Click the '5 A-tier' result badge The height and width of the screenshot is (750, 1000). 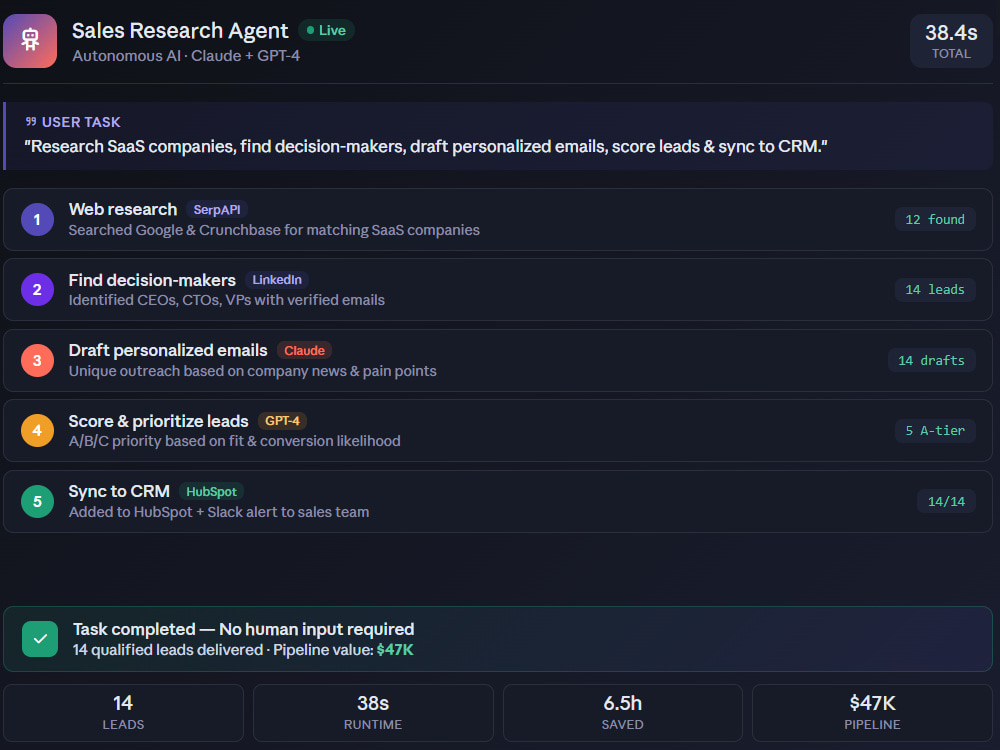pos(935,430)
